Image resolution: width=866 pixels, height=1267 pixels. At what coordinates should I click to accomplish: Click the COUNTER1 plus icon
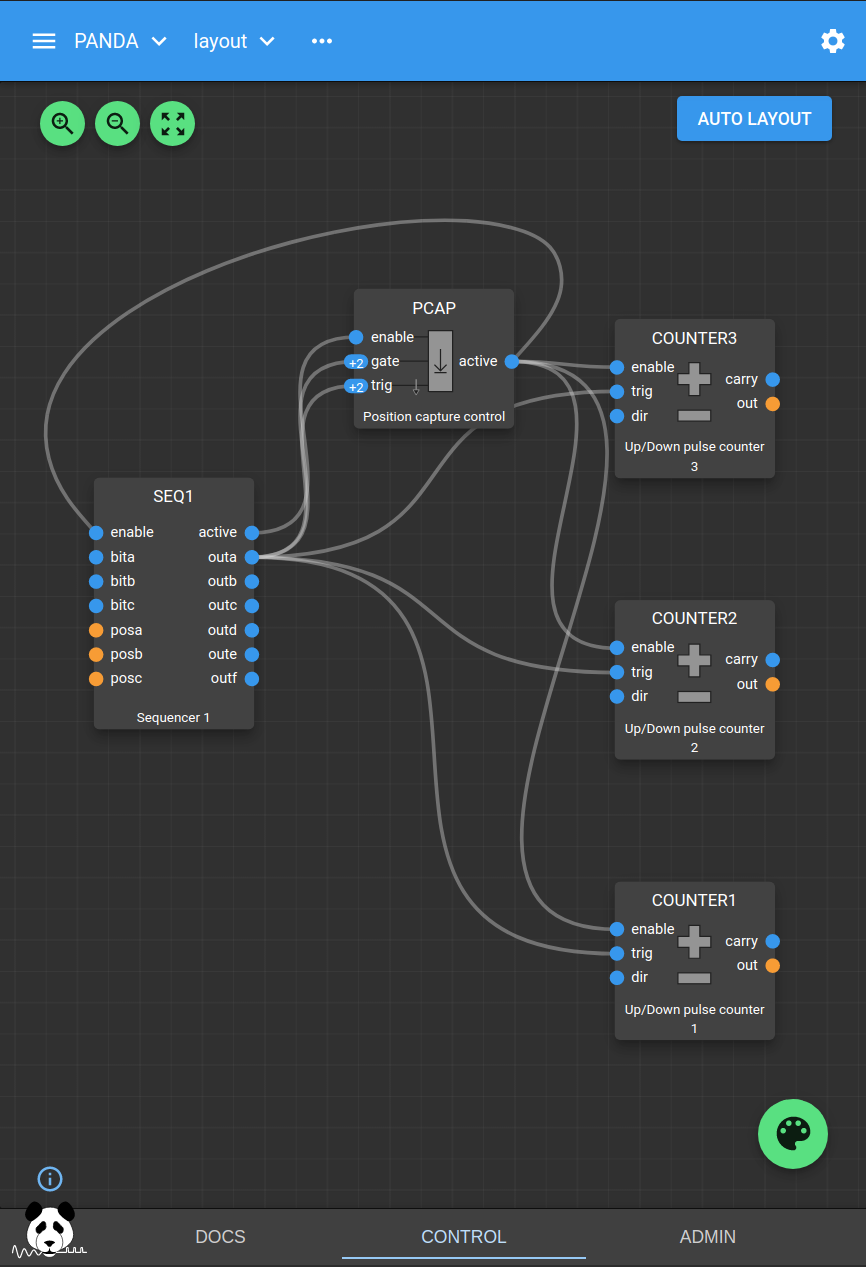[x=694, y=941]
